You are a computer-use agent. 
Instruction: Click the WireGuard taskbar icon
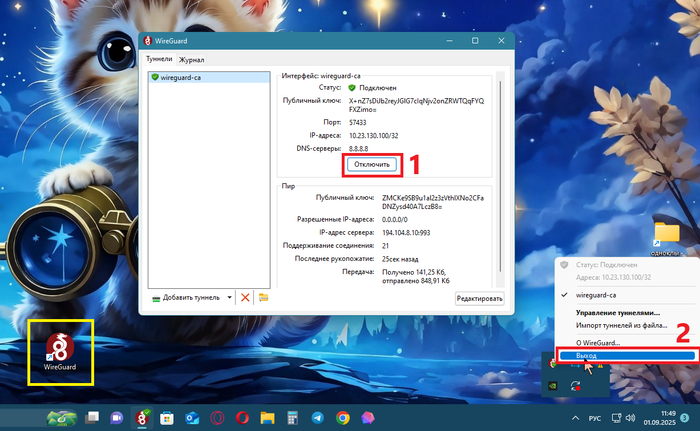coord(142,418)
